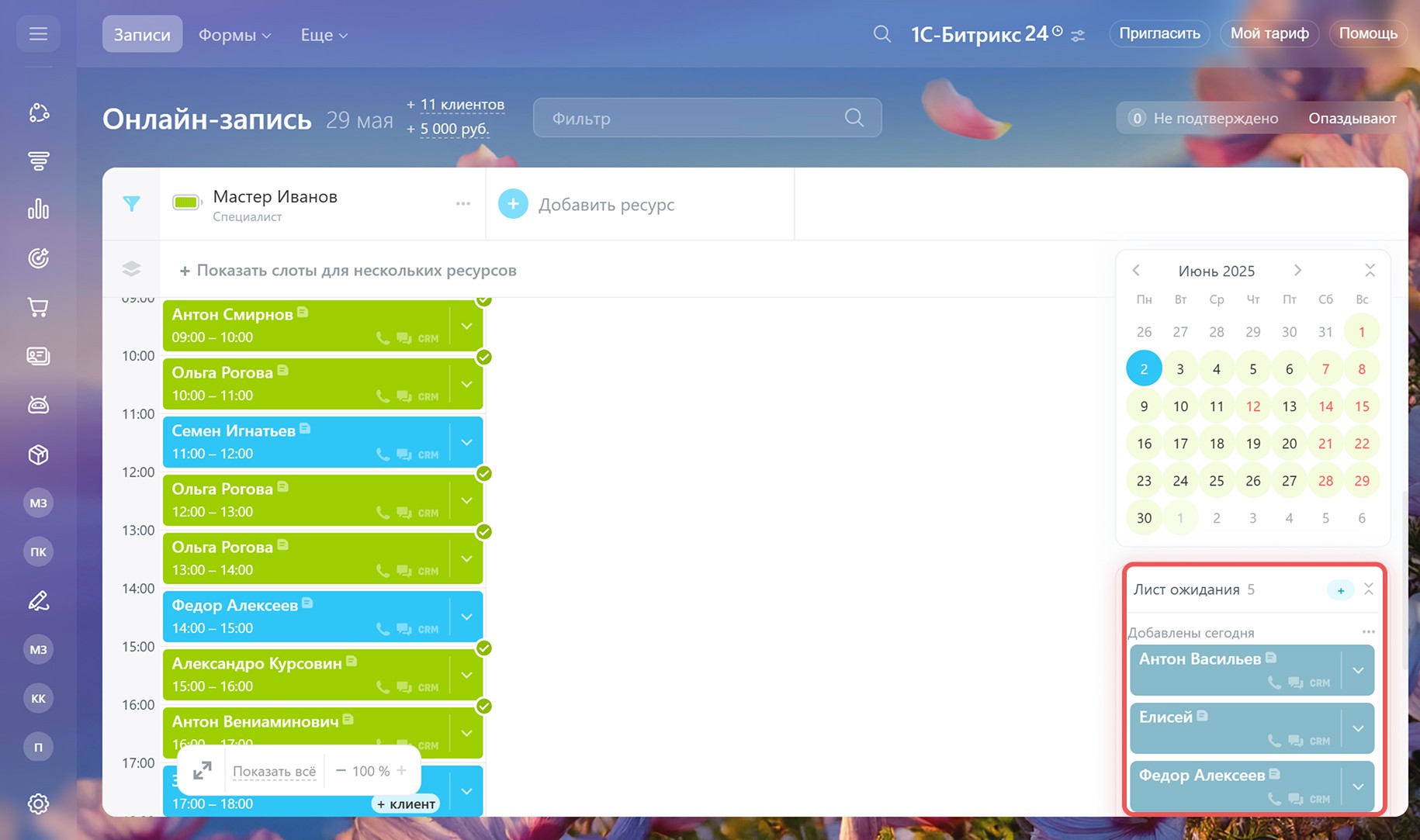Open the Еще dropdown menu

click(324, 35)
